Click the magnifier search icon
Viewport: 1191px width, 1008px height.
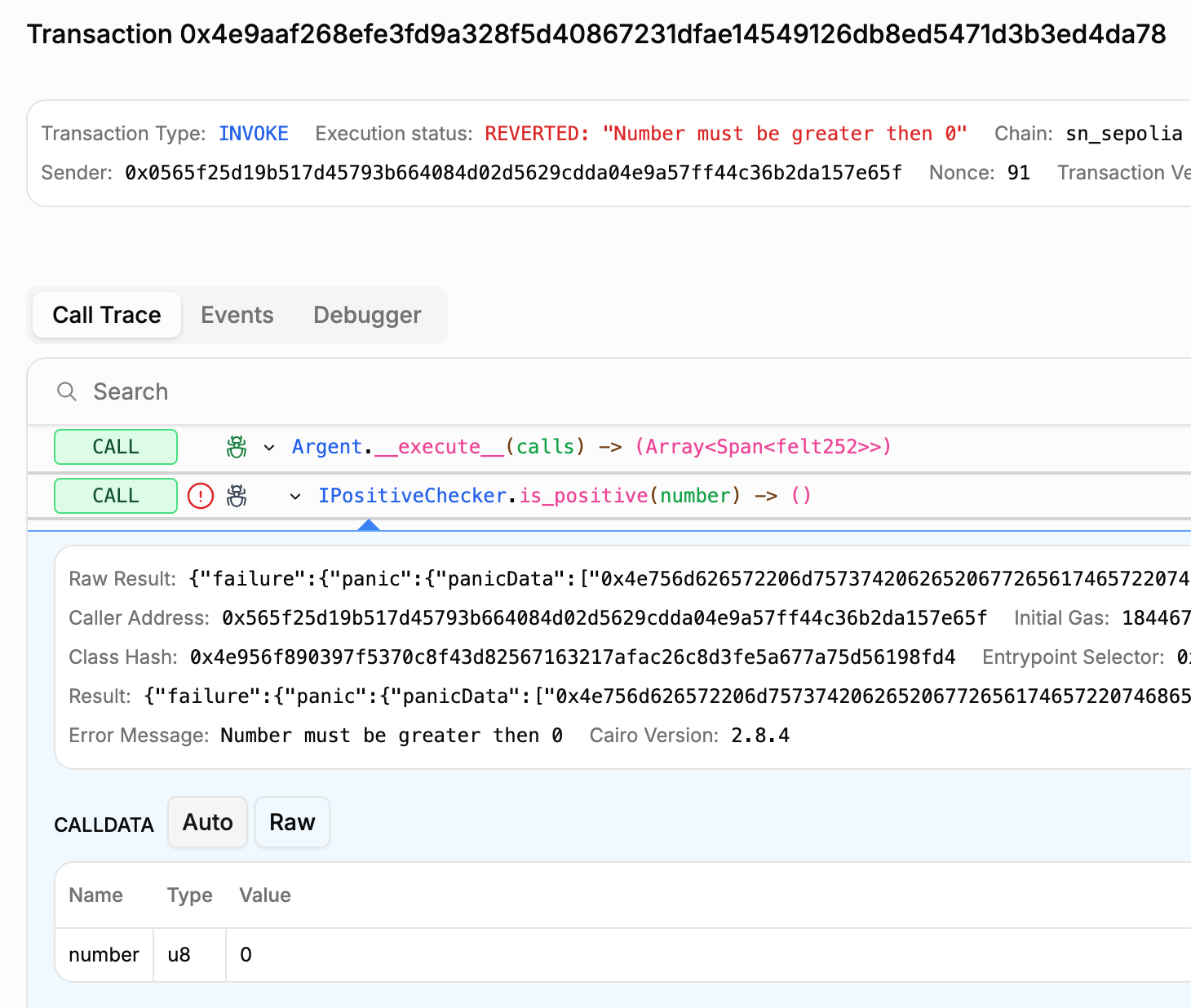coord(67,392)
